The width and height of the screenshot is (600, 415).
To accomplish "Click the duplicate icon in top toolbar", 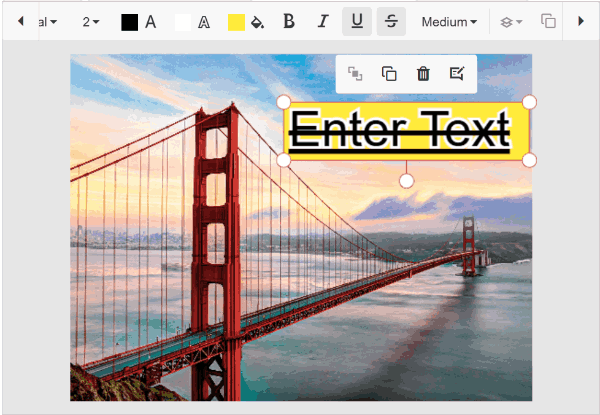I will pyautogui.click(x=548, y=21).
